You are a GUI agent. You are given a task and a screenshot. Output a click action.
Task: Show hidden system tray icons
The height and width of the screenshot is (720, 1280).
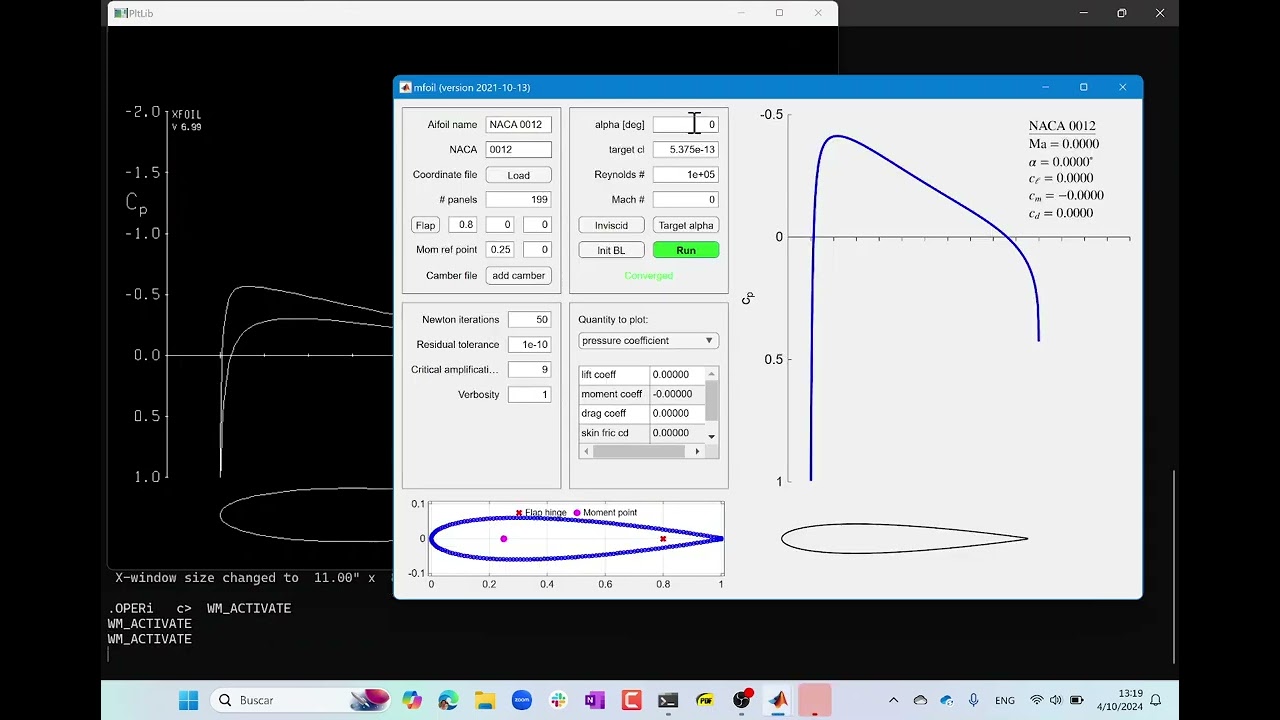(x=893, y=700)
